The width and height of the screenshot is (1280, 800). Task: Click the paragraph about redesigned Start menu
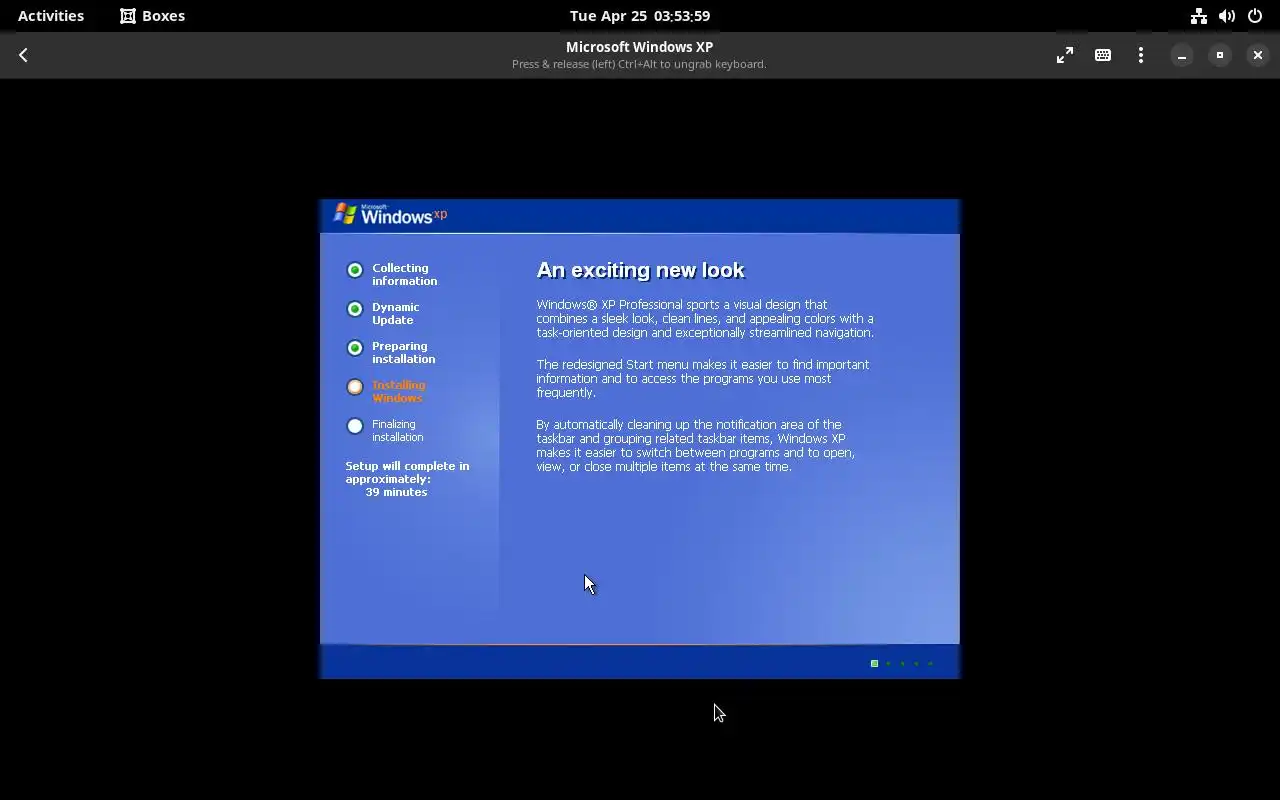point(703,378)
